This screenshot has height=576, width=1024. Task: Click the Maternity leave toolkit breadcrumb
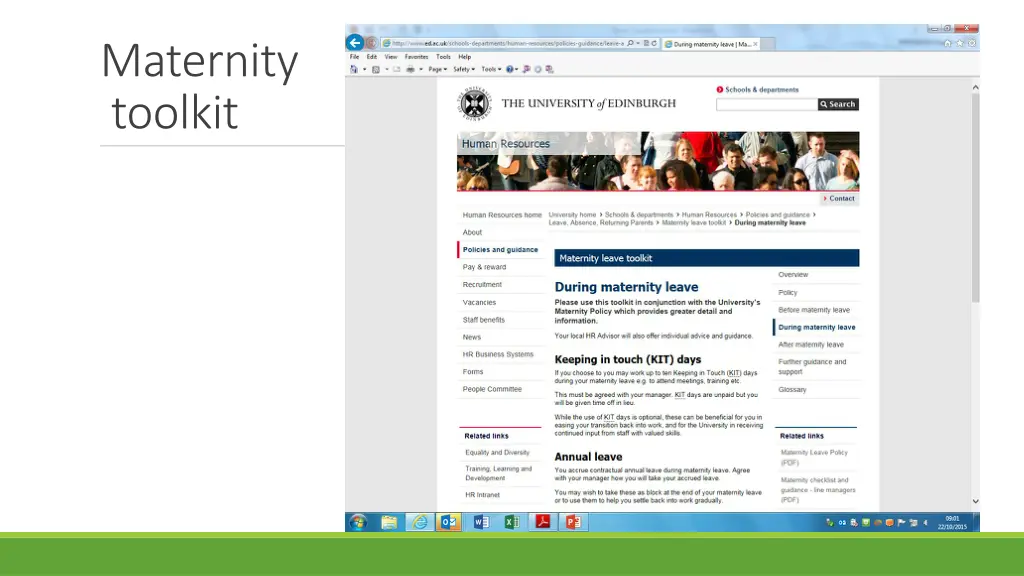pos(694,223)
